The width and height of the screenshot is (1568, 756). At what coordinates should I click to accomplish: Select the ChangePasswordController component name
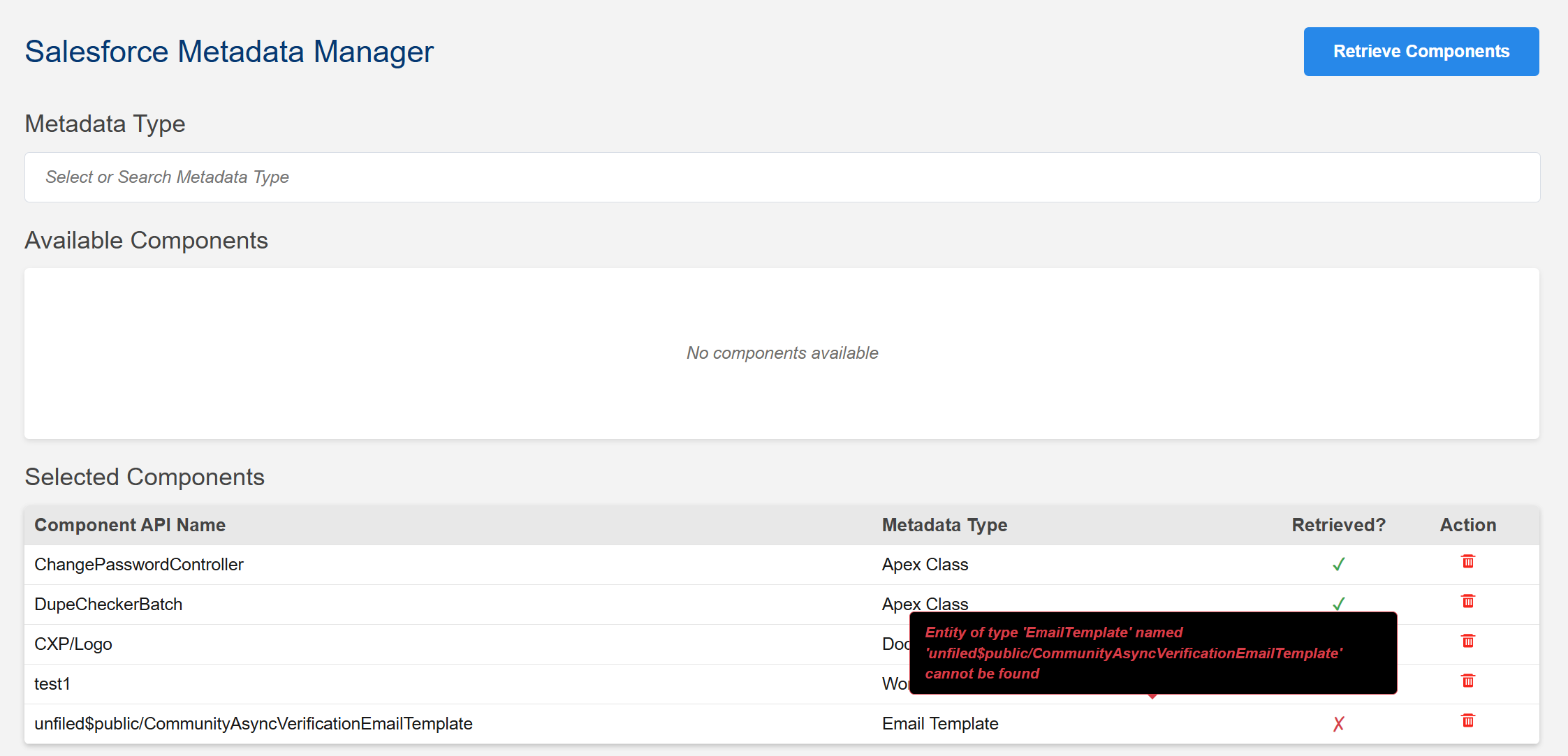pos(139,564)
